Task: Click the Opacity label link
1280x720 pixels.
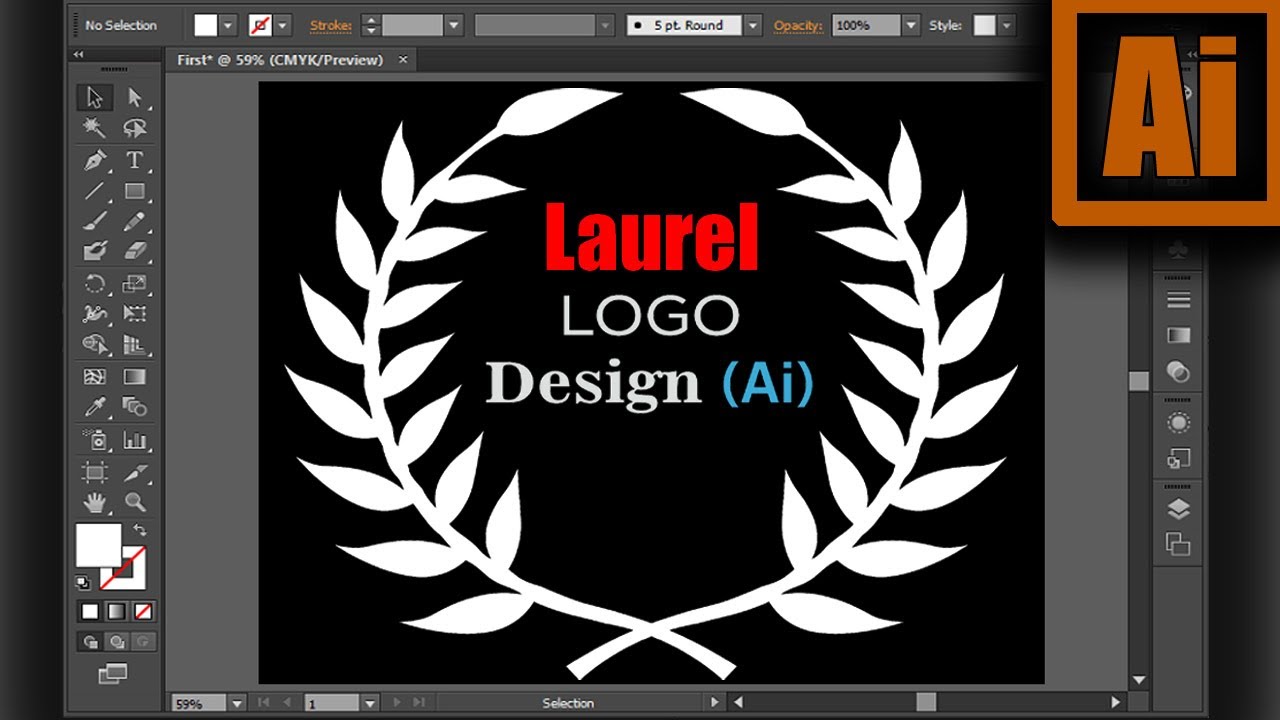Action: 798,26
